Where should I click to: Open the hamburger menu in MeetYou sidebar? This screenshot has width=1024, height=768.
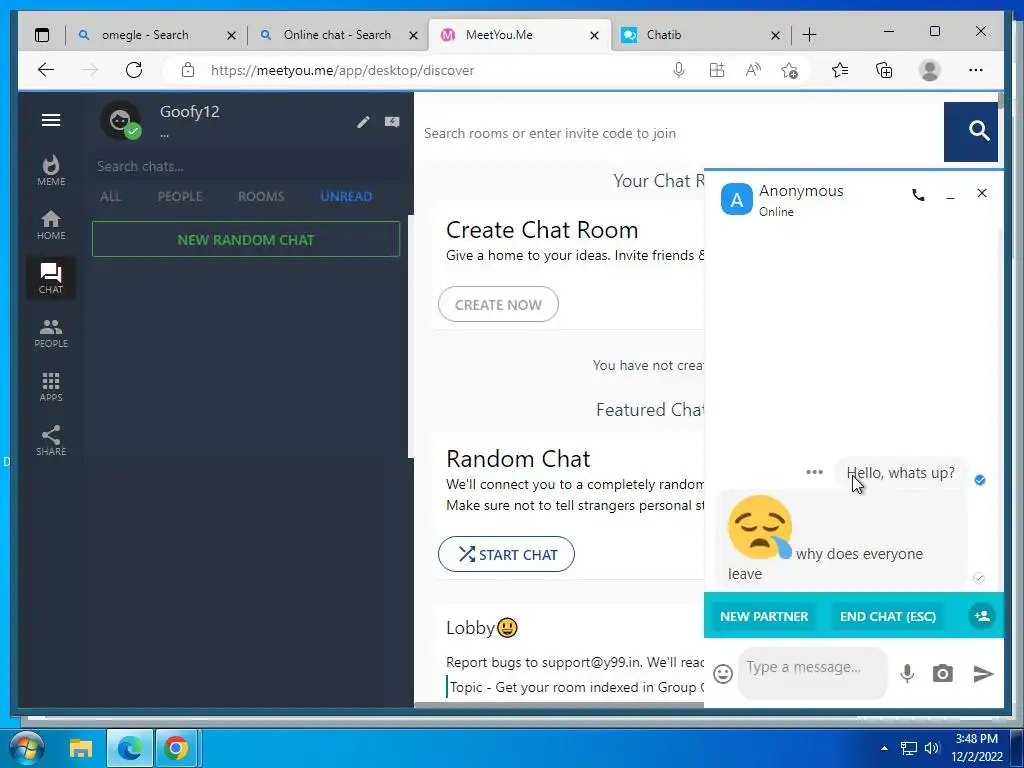pos(51,120)
